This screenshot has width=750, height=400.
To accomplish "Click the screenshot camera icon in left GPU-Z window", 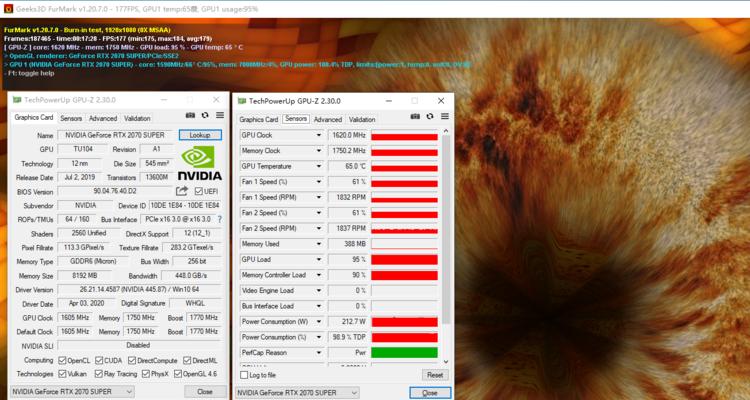I will (x=190, y=115).
